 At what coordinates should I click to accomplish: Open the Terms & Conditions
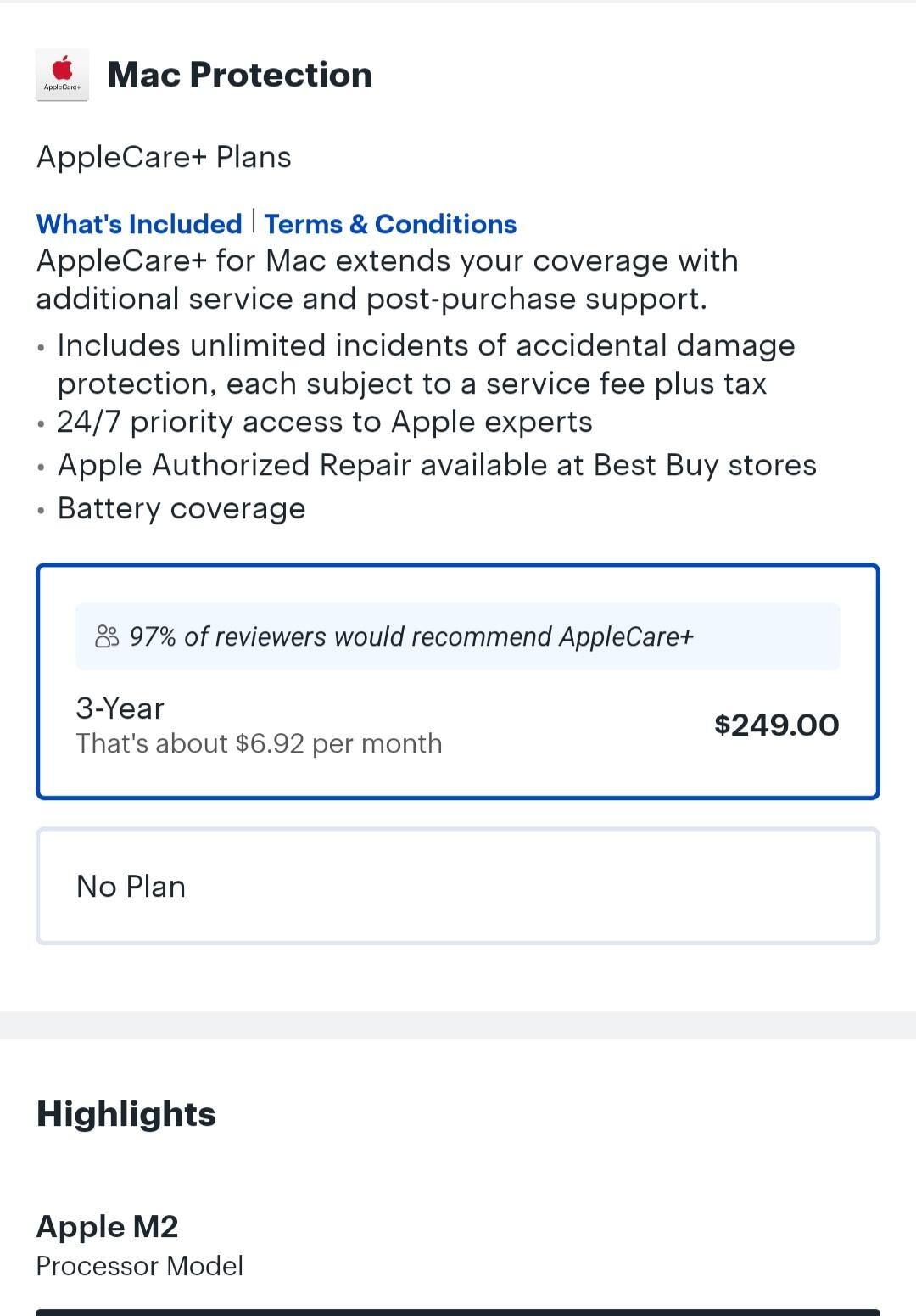tap(390, 223)
